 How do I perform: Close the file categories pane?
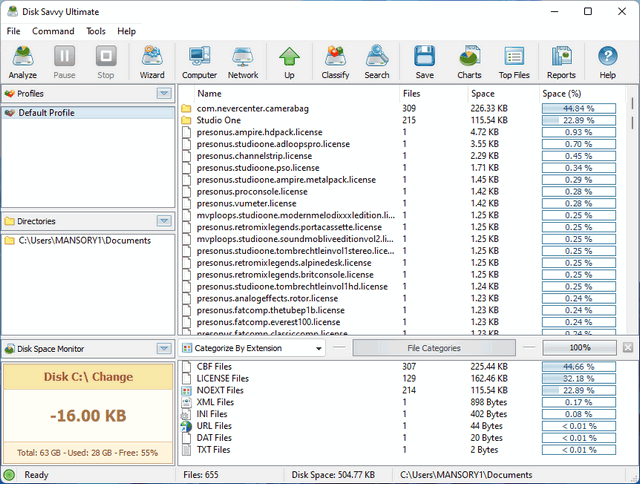[x=627, y=348]
